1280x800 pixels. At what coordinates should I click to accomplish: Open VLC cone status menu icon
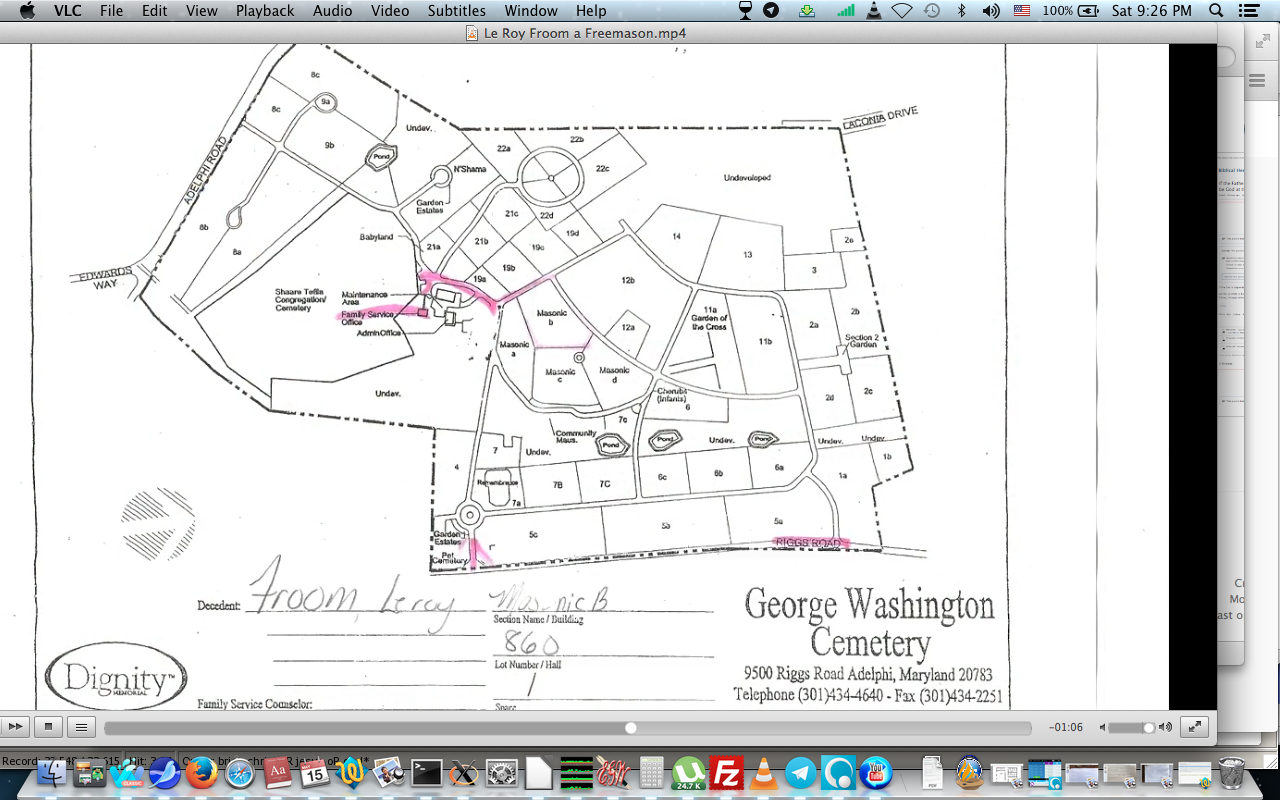tap(873, 11)
